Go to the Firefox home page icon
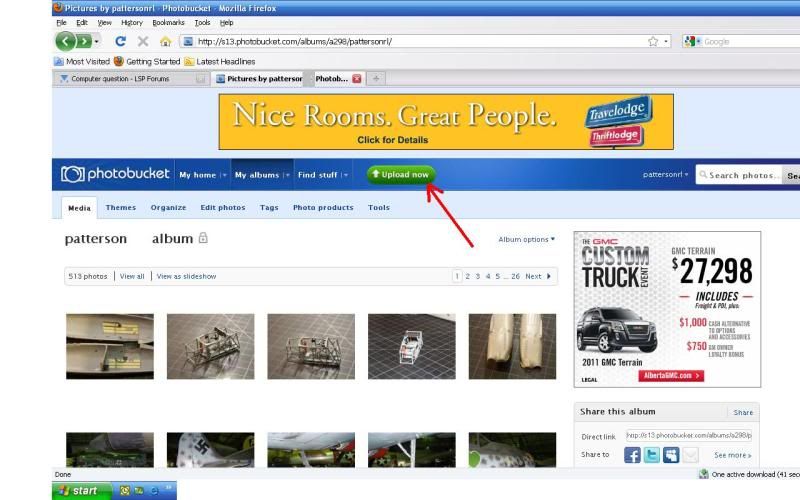The width and height of the screenshot is (800, 500). (x=165, y=41)
